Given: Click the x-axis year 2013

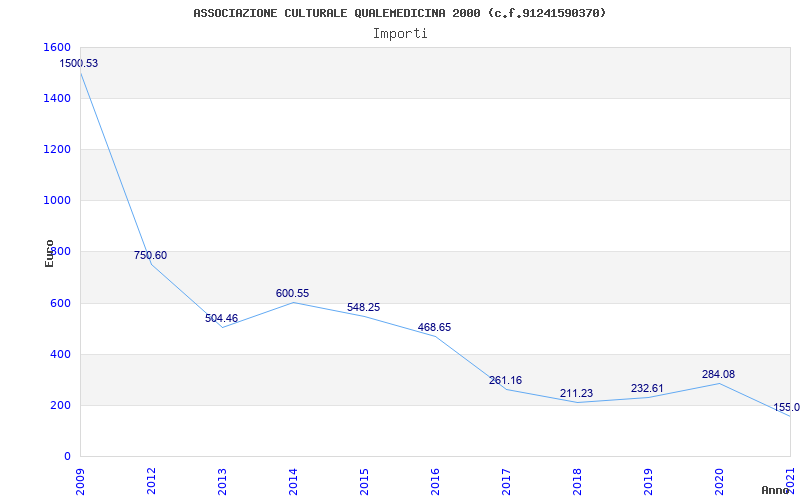Looking at the screenshot, I should [x=222, y=482].
